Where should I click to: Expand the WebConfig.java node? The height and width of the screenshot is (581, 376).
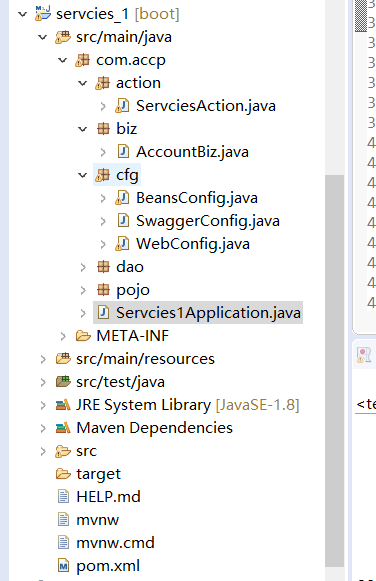pyautogui.click(x=103, y=244)
